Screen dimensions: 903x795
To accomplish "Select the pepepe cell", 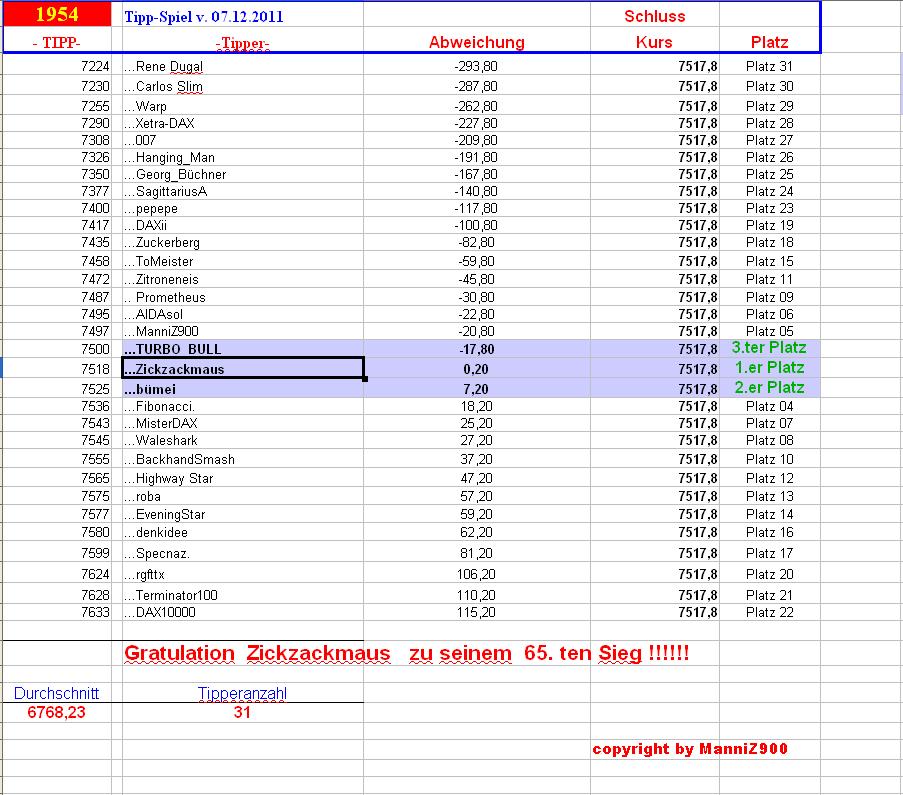I will pyautogui.click(x=242, y=208).
